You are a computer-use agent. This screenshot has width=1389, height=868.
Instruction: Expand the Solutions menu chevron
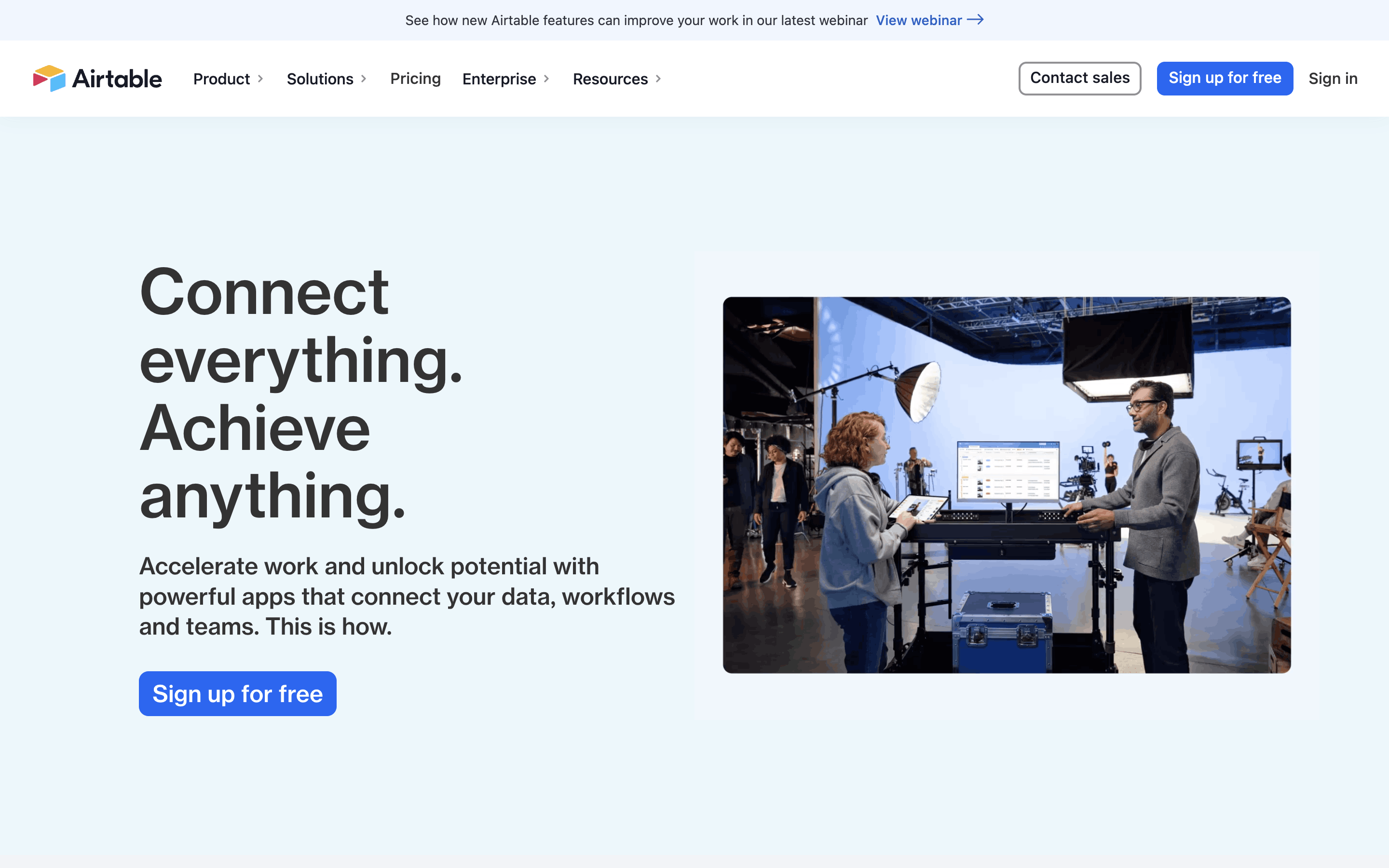(364, 79)
